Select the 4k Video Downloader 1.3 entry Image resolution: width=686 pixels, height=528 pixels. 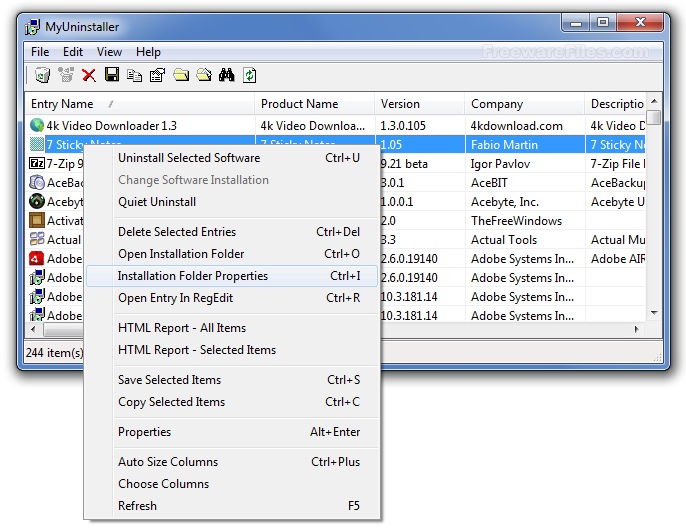tap(112, 126)
